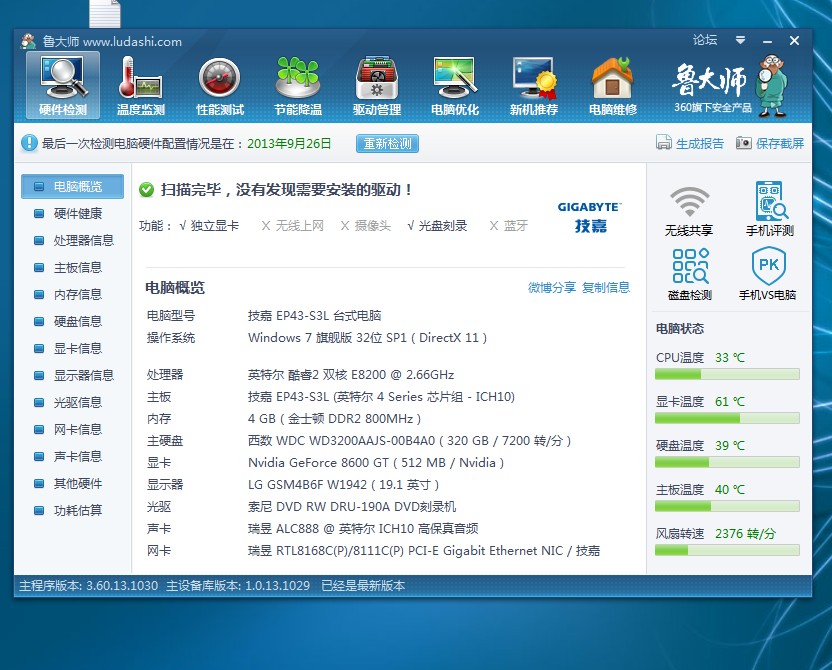Click the GIGABYTE 技嘉 brand logo
The height and width of the screenshot is (670, 832).
[590, 217]
